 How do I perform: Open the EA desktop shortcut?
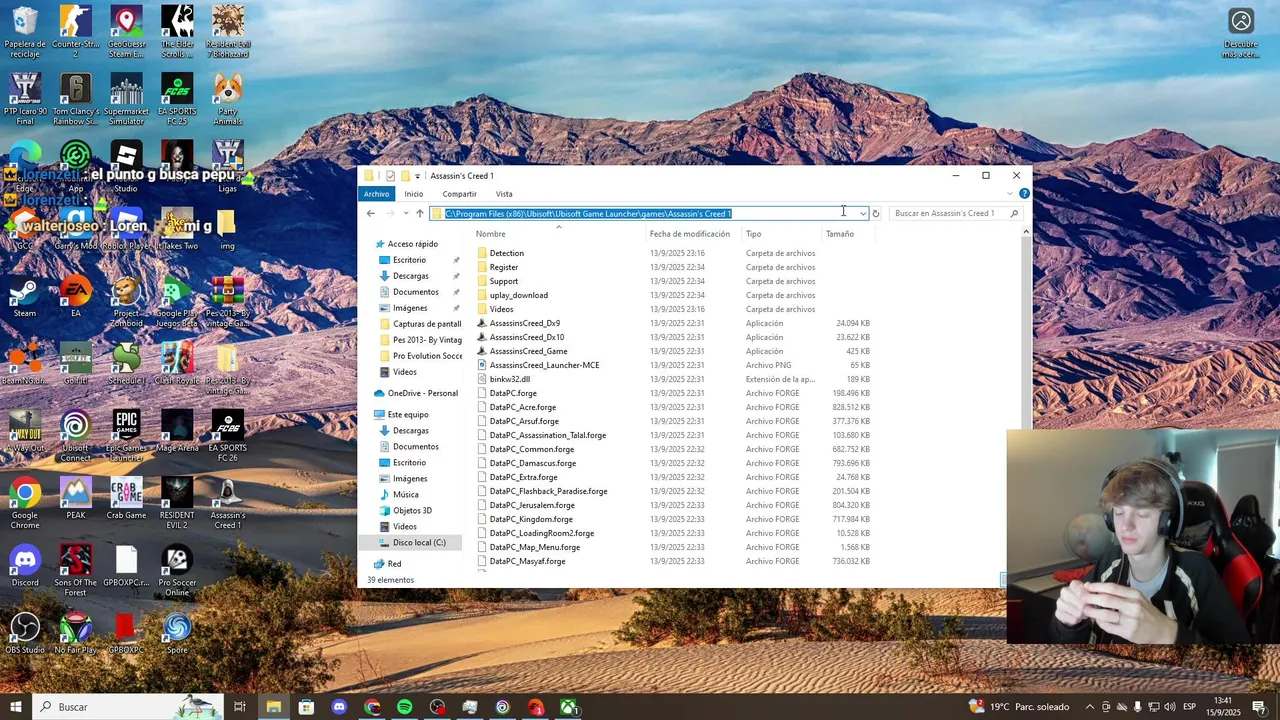(x=76, y=297)
